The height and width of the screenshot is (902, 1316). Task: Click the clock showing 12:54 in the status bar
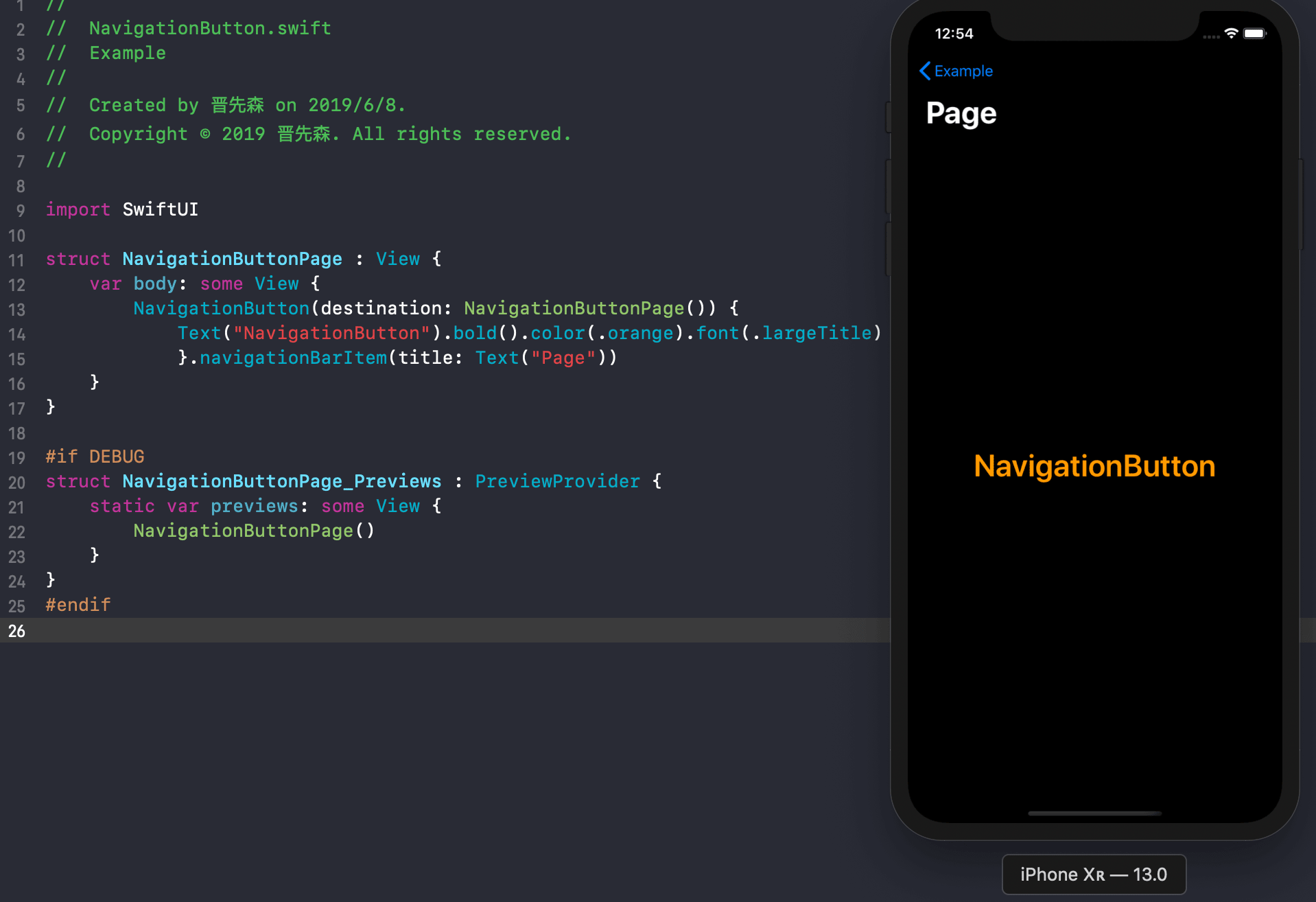coord(954,33)
